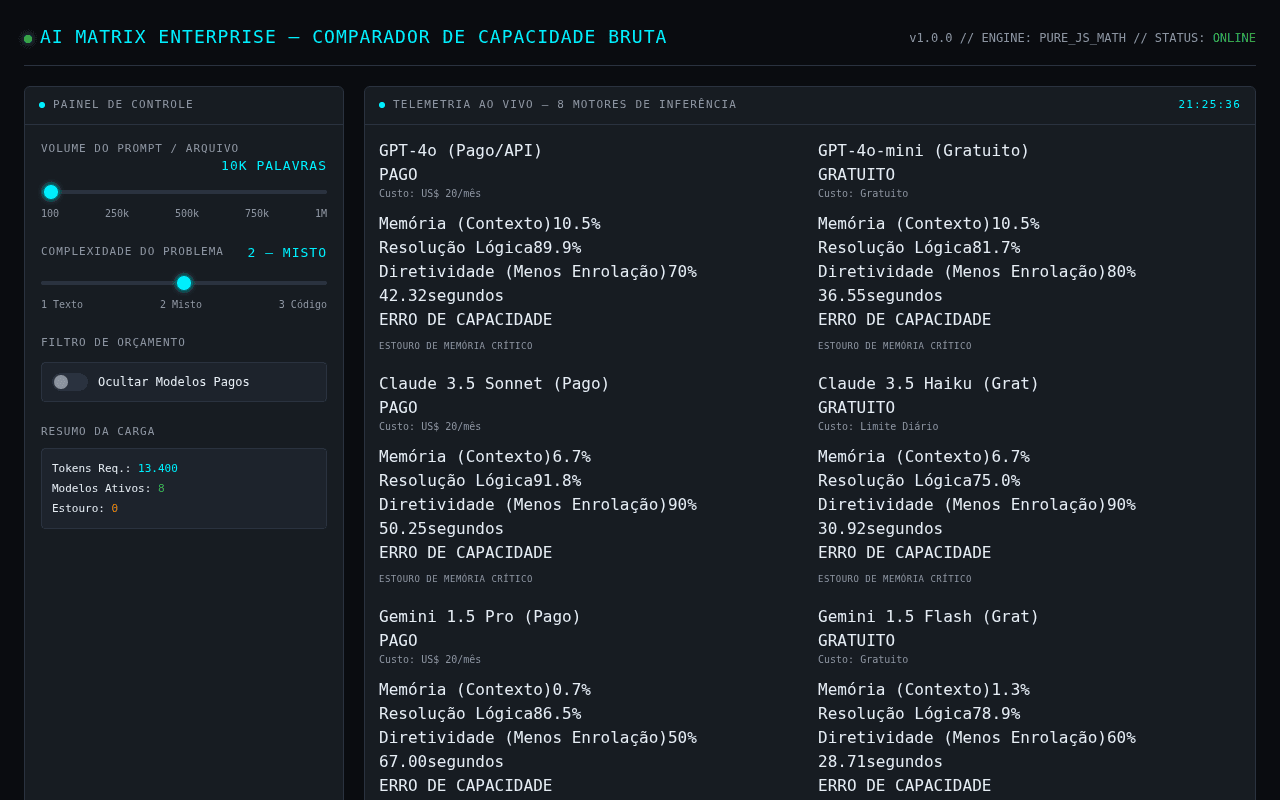Click 'Custo: US$ 20/mês' on Claude 3.5 Sonnet

click(430, 427)
